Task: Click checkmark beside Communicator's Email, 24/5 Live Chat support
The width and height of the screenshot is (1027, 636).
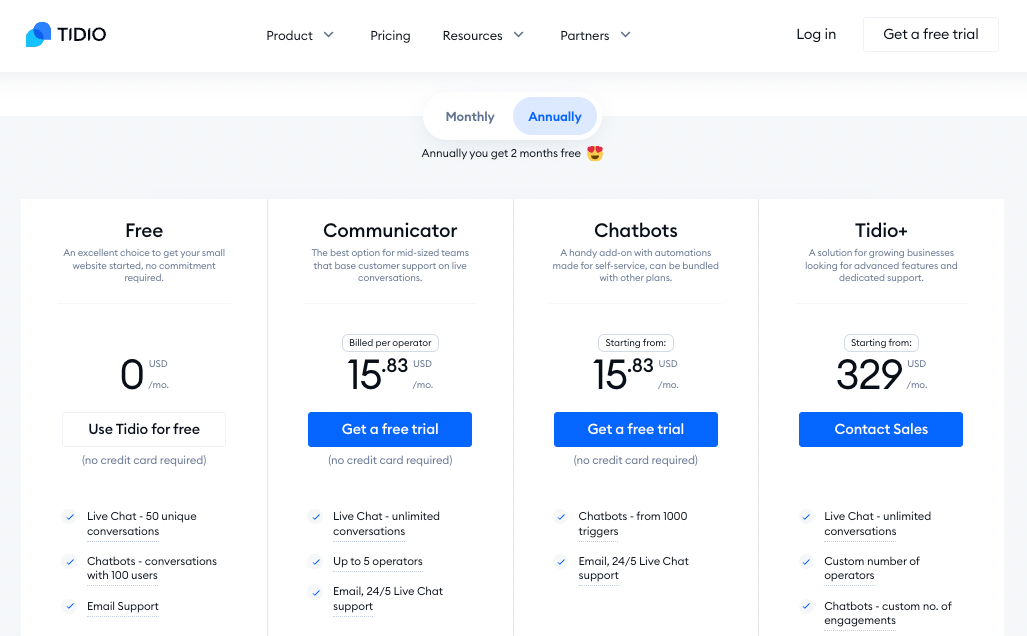Action: point(316,591)
